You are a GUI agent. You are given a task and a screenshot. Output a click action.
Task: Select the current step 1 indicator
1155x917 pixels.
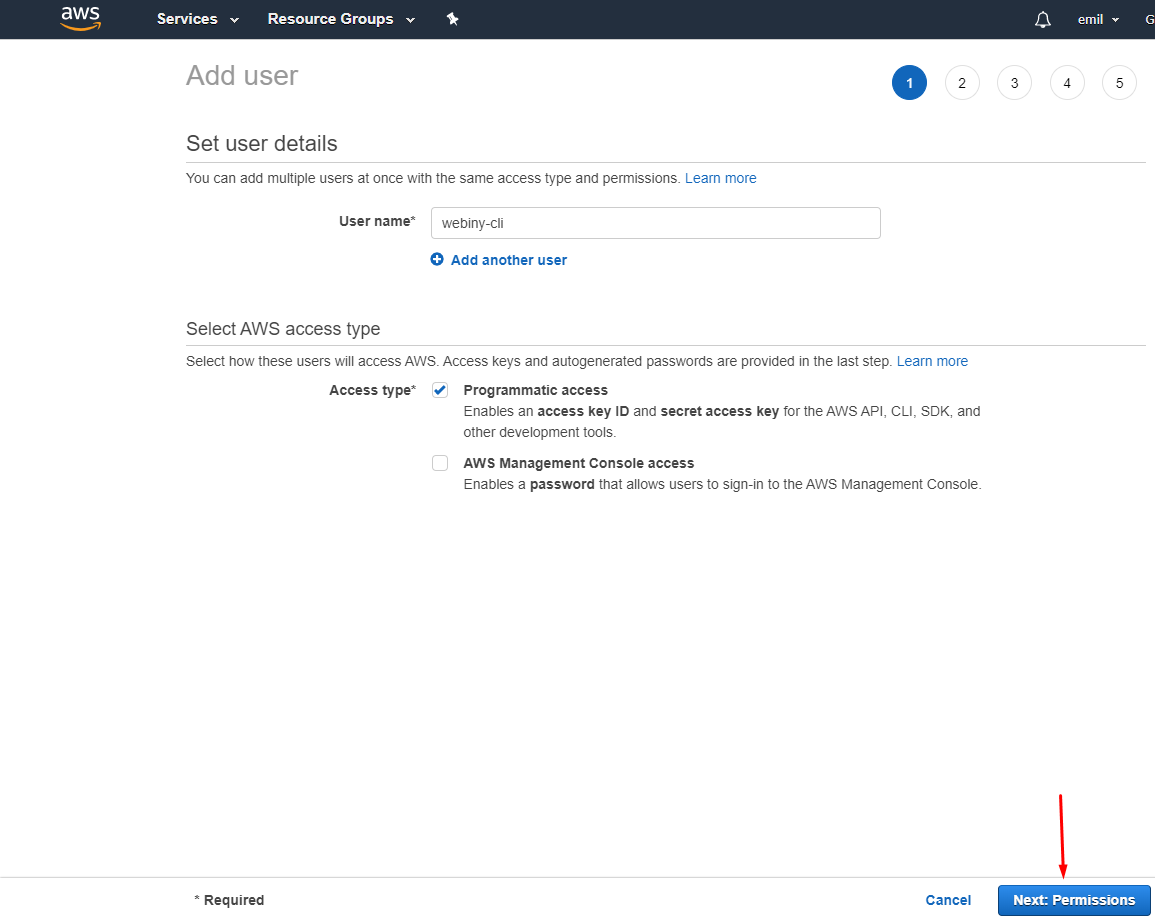coord(909,82)
